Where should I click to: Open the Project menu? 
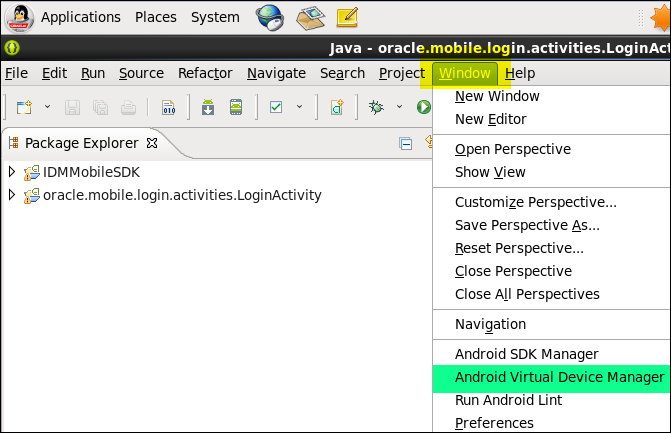(402, 73)
